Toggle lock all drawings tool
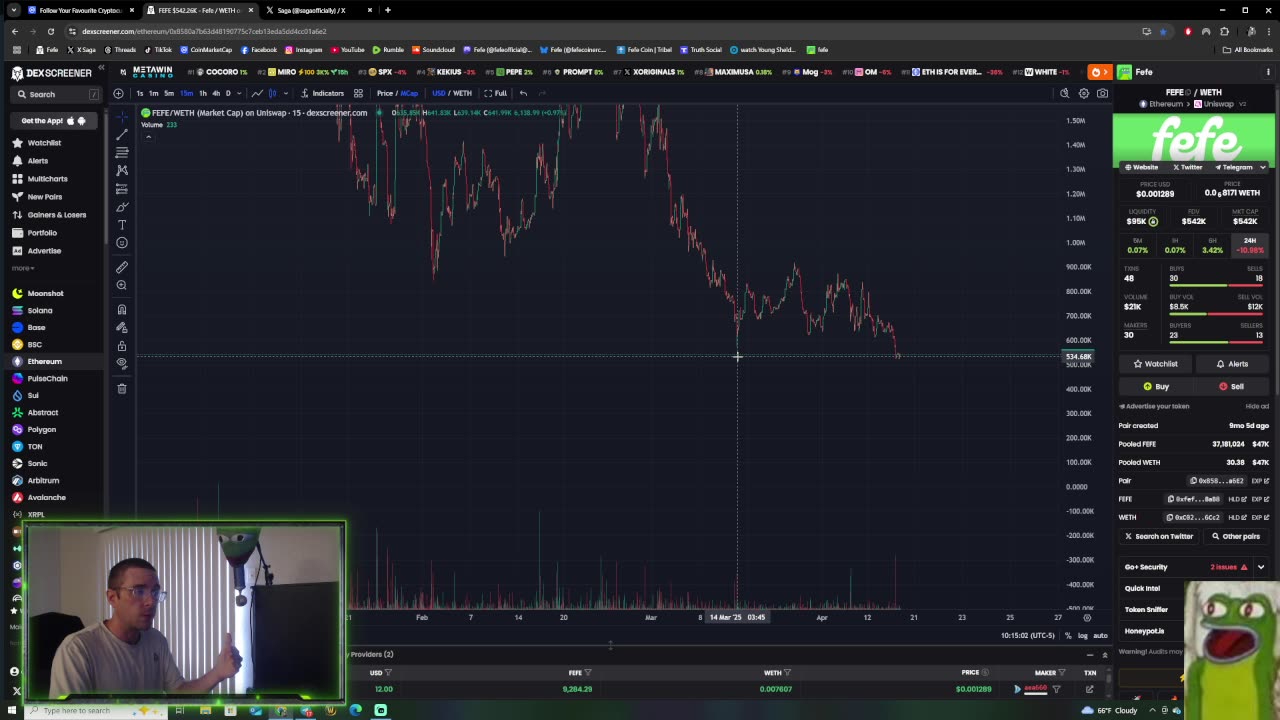Screen dimensions: 1280x720 [122, 345]
